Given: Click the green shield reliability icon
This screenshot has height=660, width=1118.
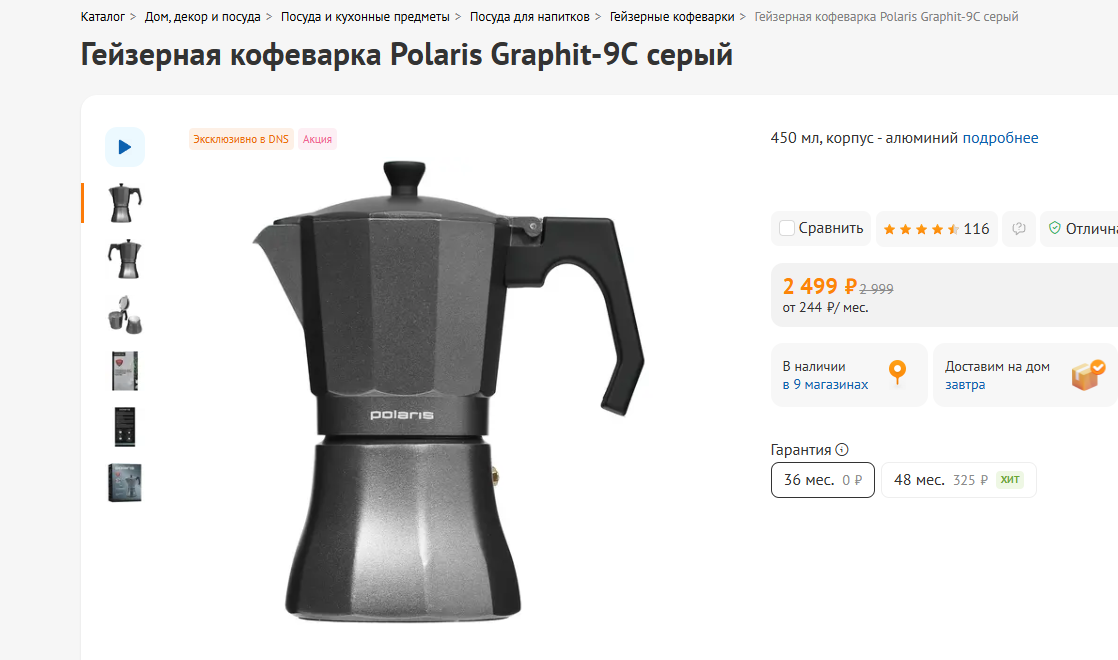Looking at the screenshot, I should 1055,228.
